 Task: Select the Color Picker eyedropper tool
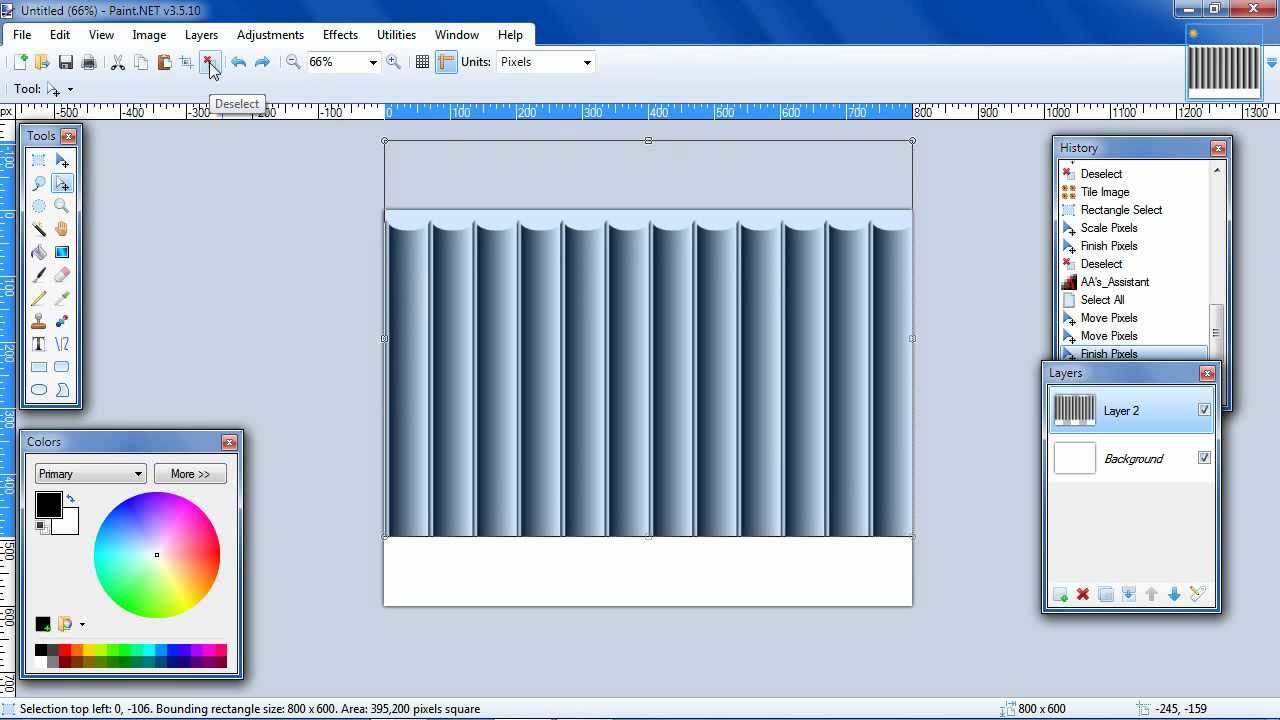[x=62, y=298]
